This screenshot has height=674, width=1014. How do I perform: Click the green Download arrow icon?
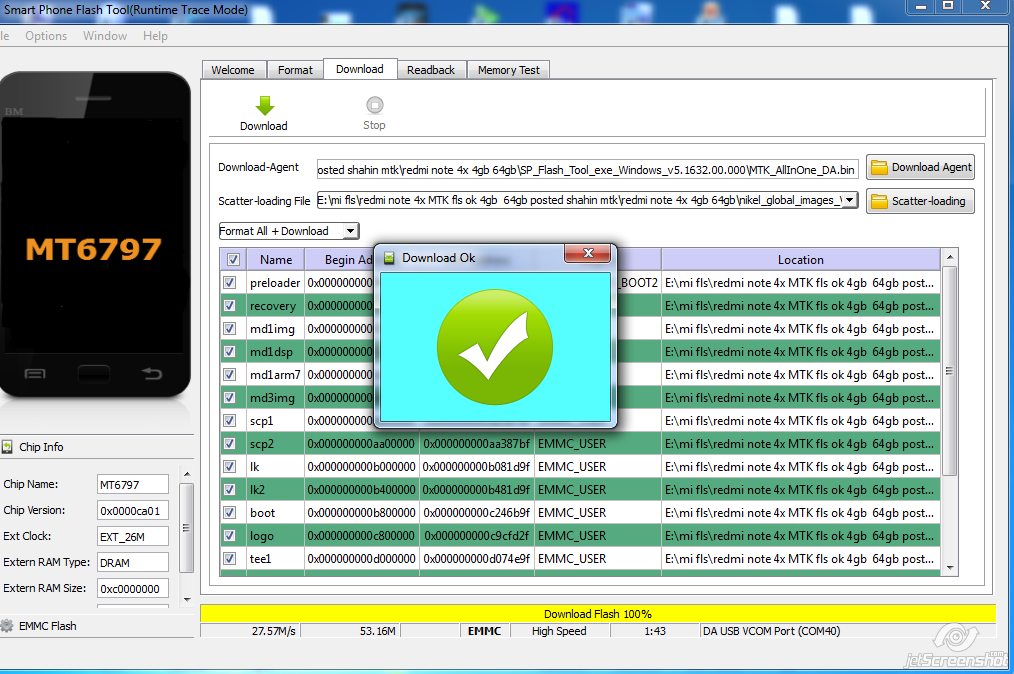[x=264, y=105]
